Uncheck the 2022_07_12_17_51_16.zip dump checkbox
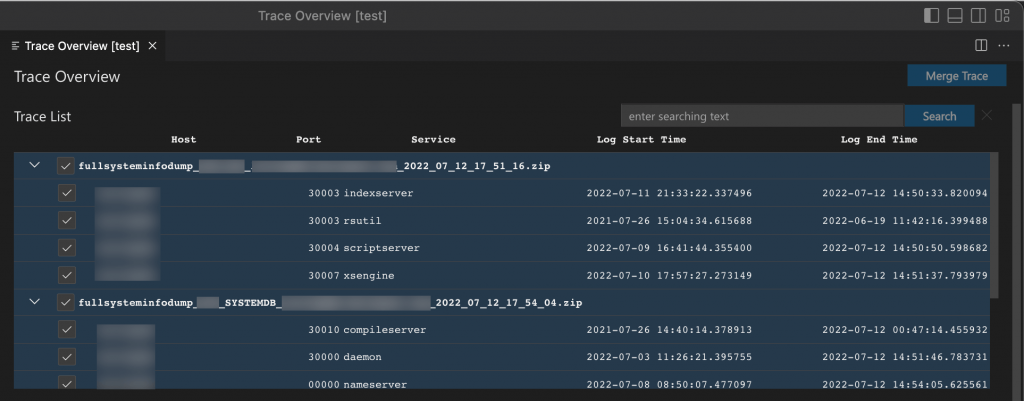The height and width of the screenshot is (401, 1024). (66, 166)
